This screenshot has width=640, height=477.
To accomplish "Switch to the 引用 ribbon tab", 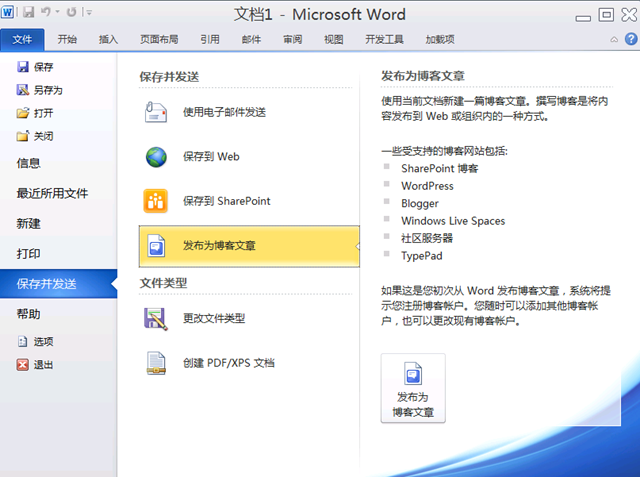I will click(x=210, y=40).
